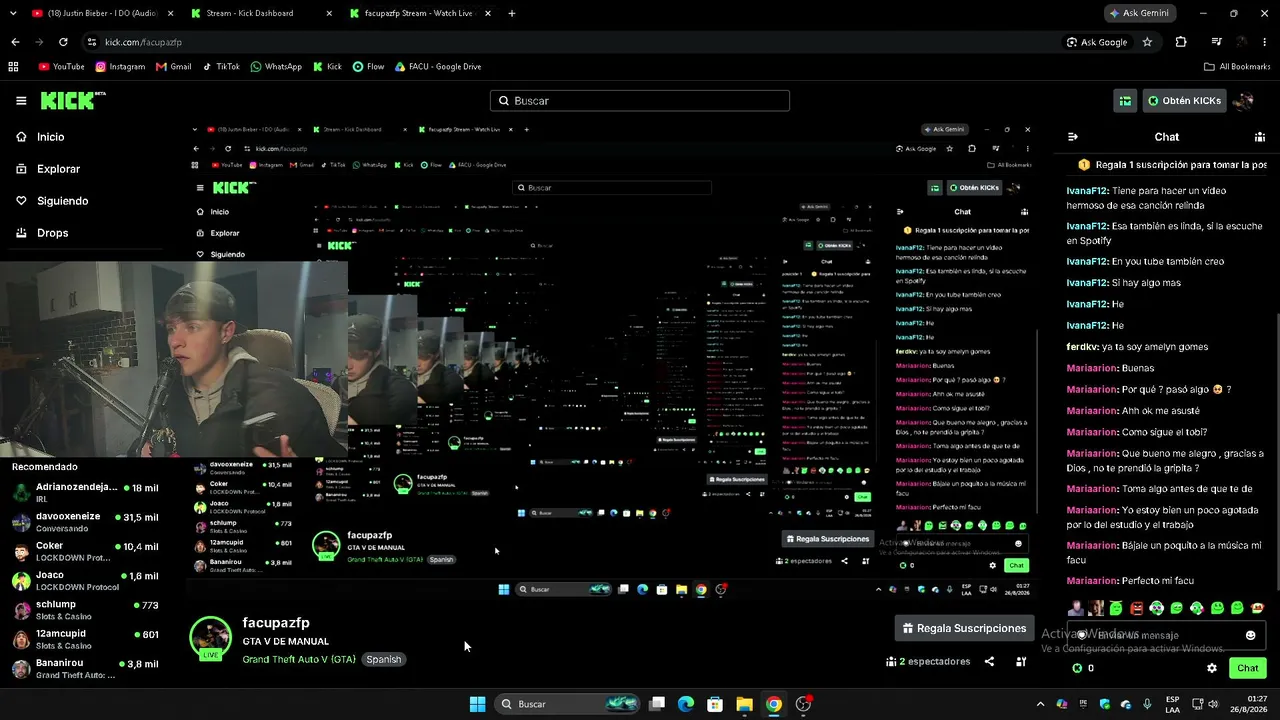Open a new browser tab
Viewport: 1280px width, 720px height.
pyautogui.click(x=512, y=13)
